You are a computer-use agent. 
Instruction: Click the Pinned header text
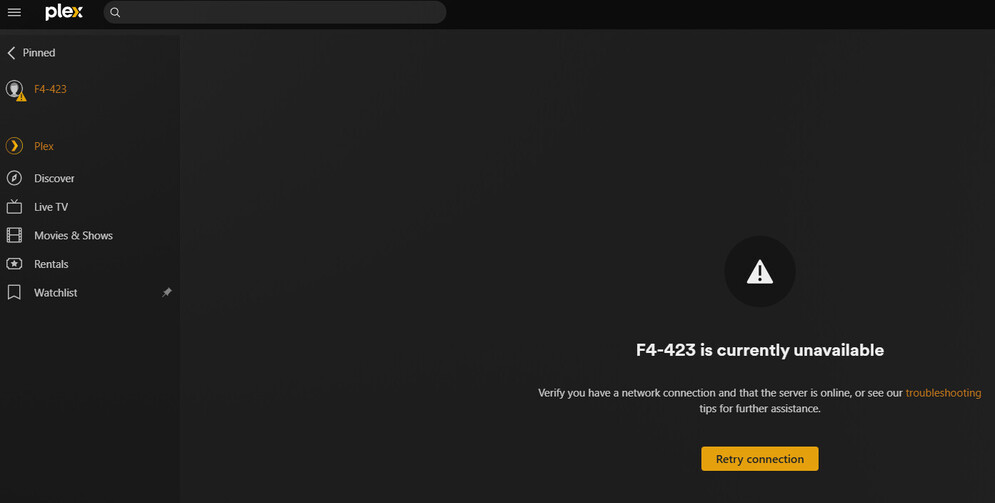tap(39, 53)
